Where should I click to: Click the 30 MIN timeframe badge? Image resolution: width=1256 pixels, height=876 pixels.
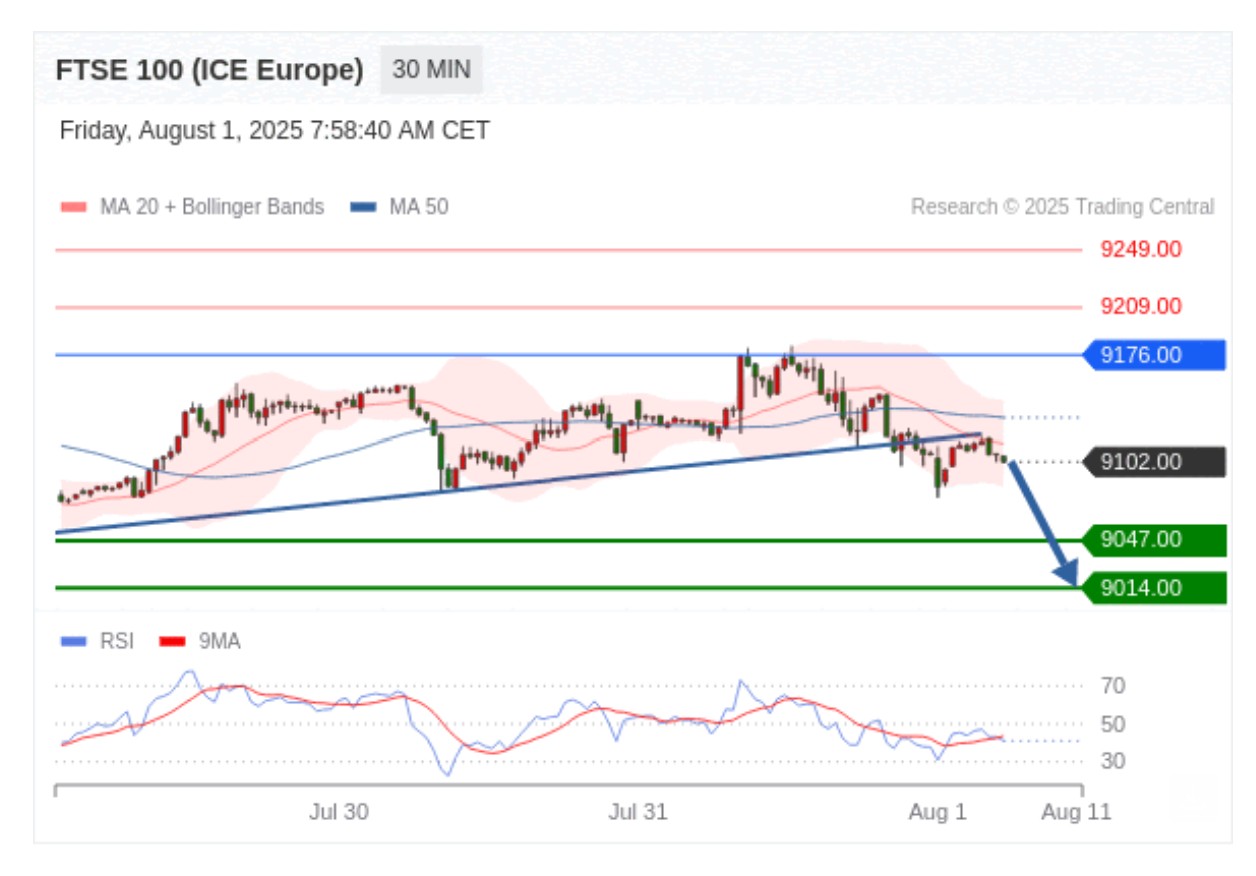click(431, 70)
